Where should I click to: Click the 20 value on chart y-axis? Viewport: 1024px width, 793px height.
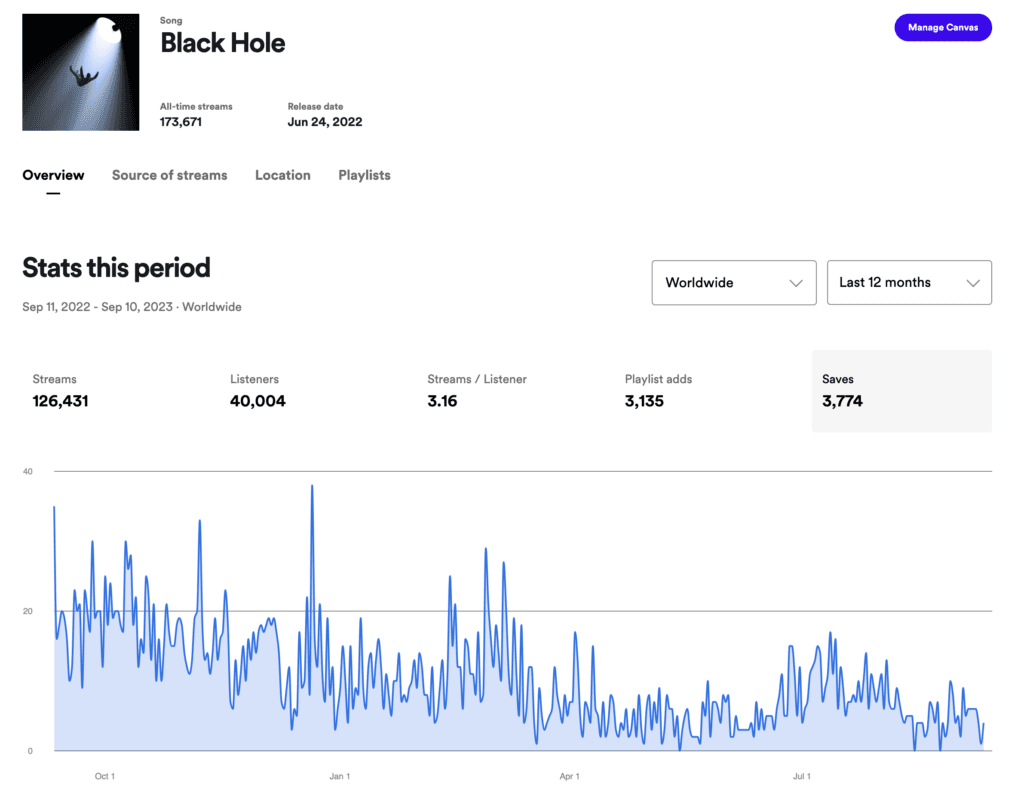tap(27, 611)
